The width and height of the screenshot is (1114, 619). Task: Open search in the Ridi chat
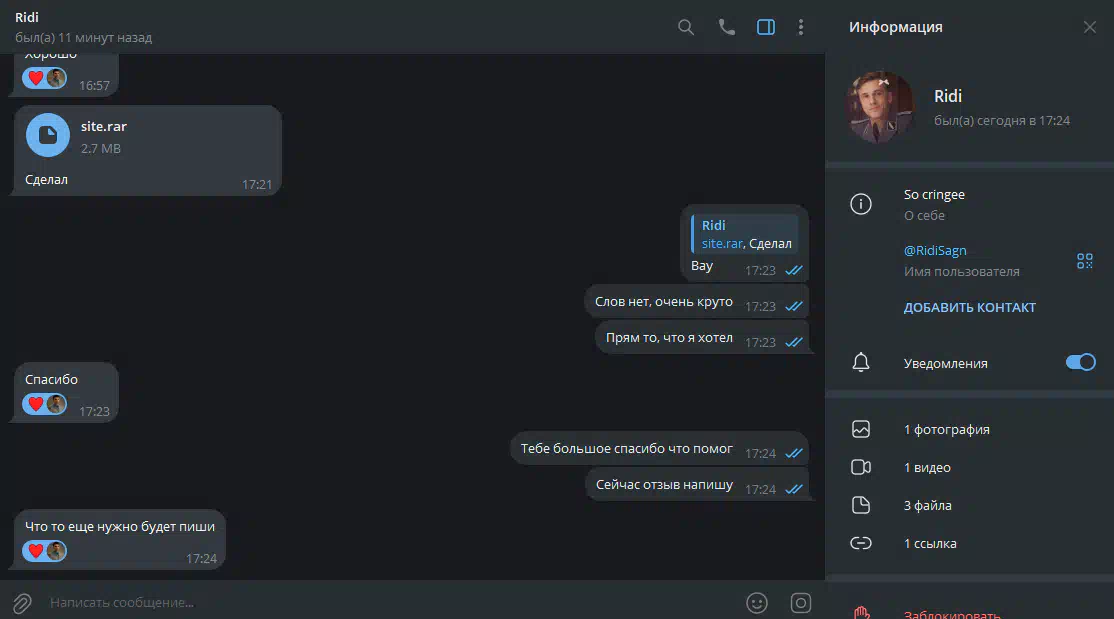tap(686, 27)
